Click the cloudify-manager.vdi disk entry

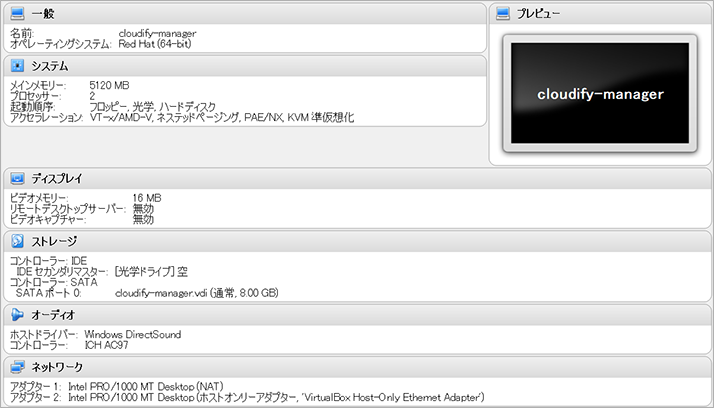click(x=197, y=293)
